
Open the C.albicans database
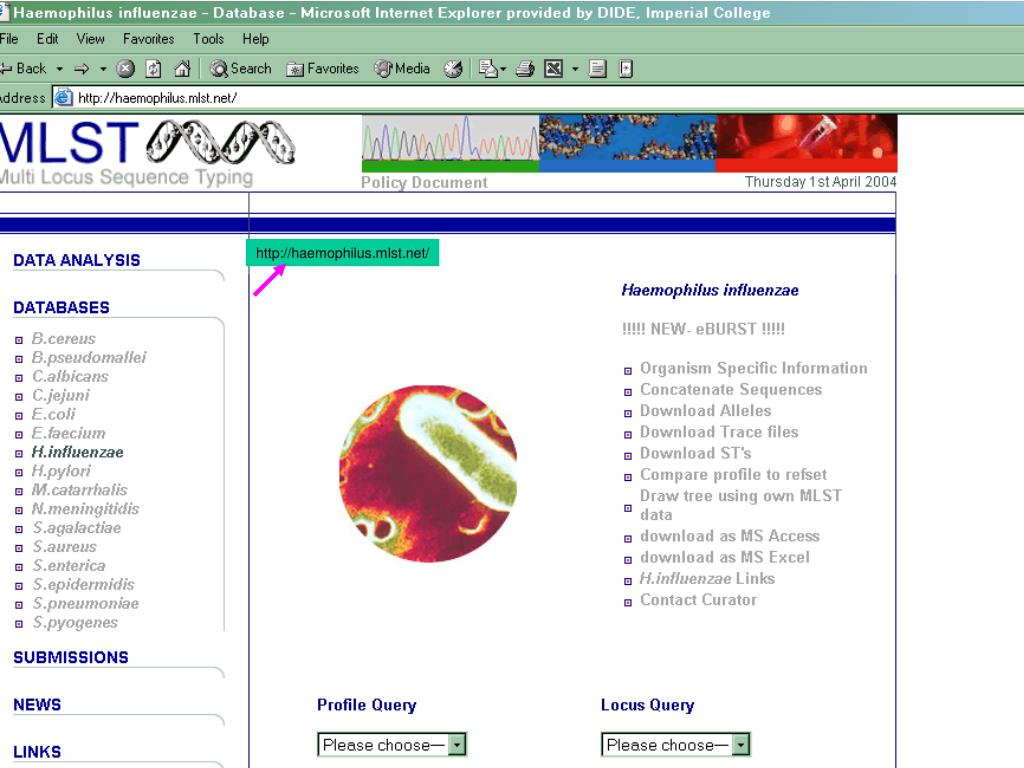pyautogui.click(x=70, y=377)
